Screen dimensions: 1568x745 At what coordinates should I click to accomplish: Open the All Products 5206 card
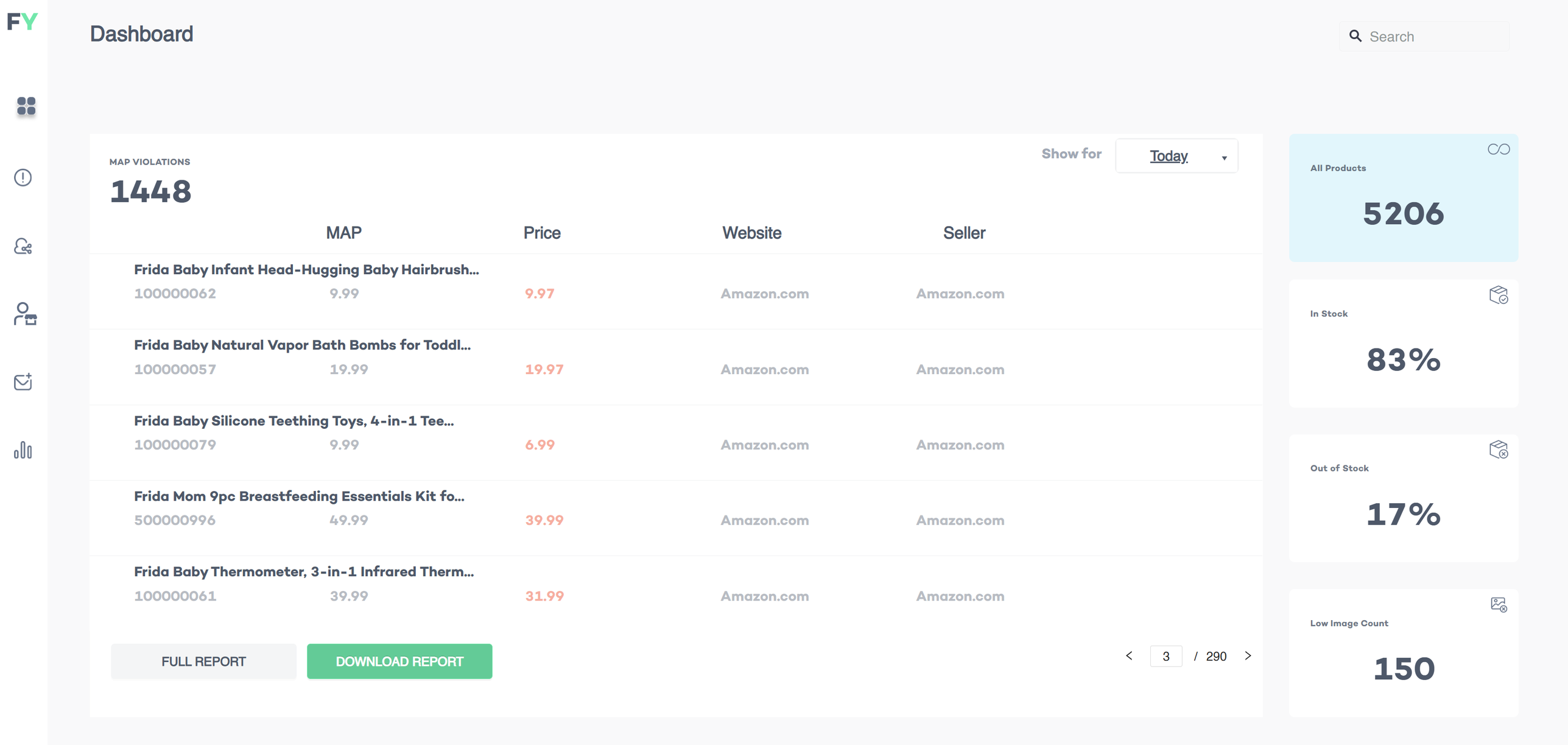pyautogui.click(x=1404, y=198)
